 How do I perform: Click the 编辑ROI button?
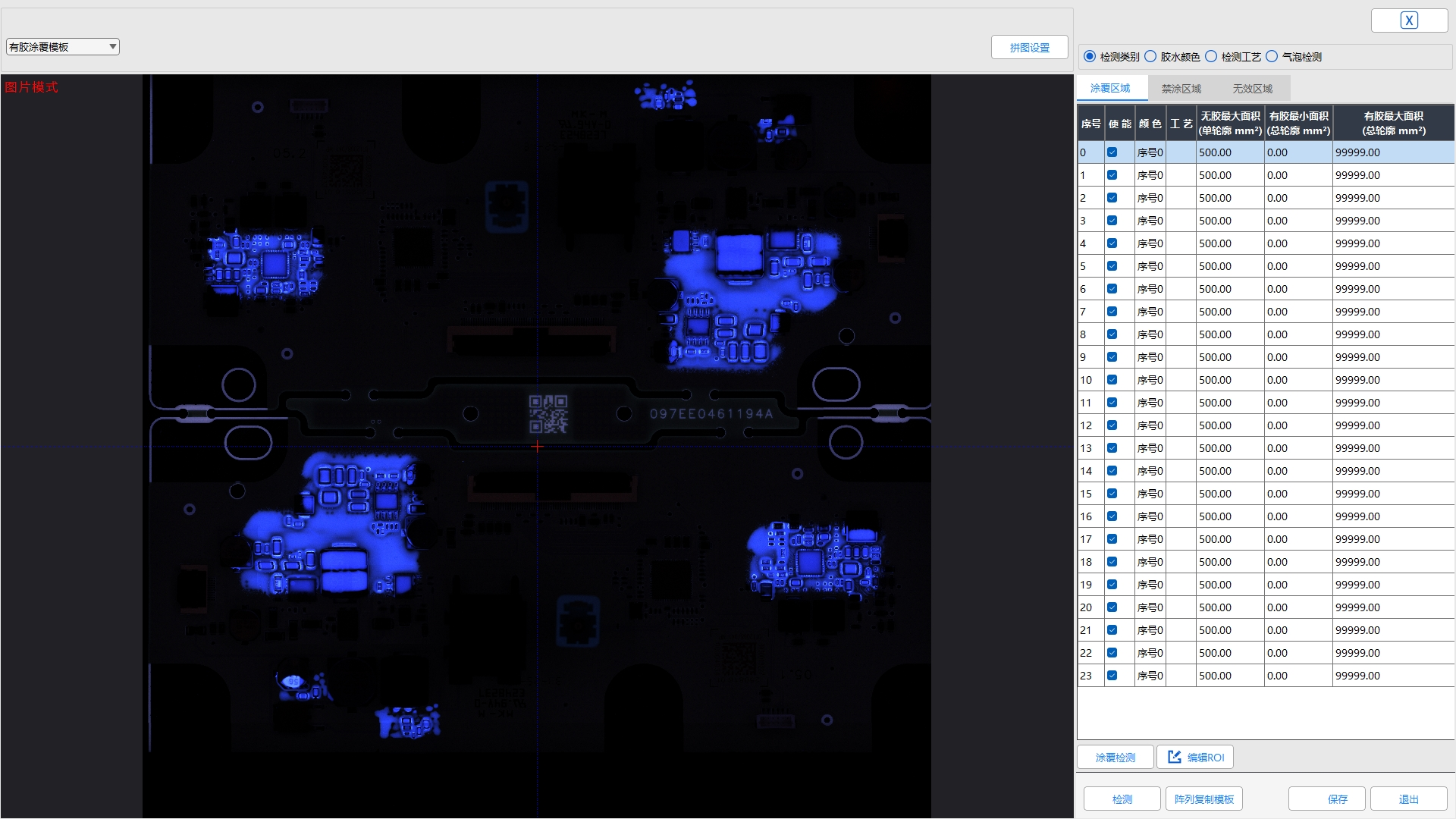[x=1195, y=757]
